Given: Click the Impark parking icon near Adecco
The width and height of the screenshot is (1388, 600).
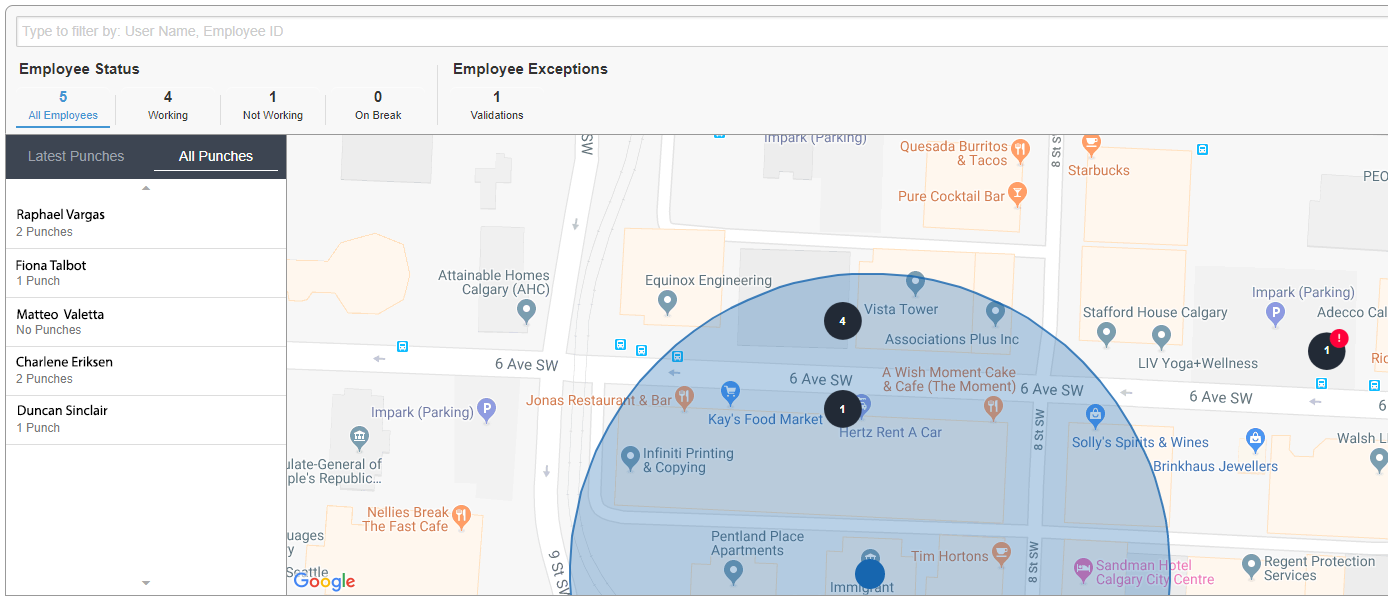Looking at the screenshot, I should coord(1275,315).
